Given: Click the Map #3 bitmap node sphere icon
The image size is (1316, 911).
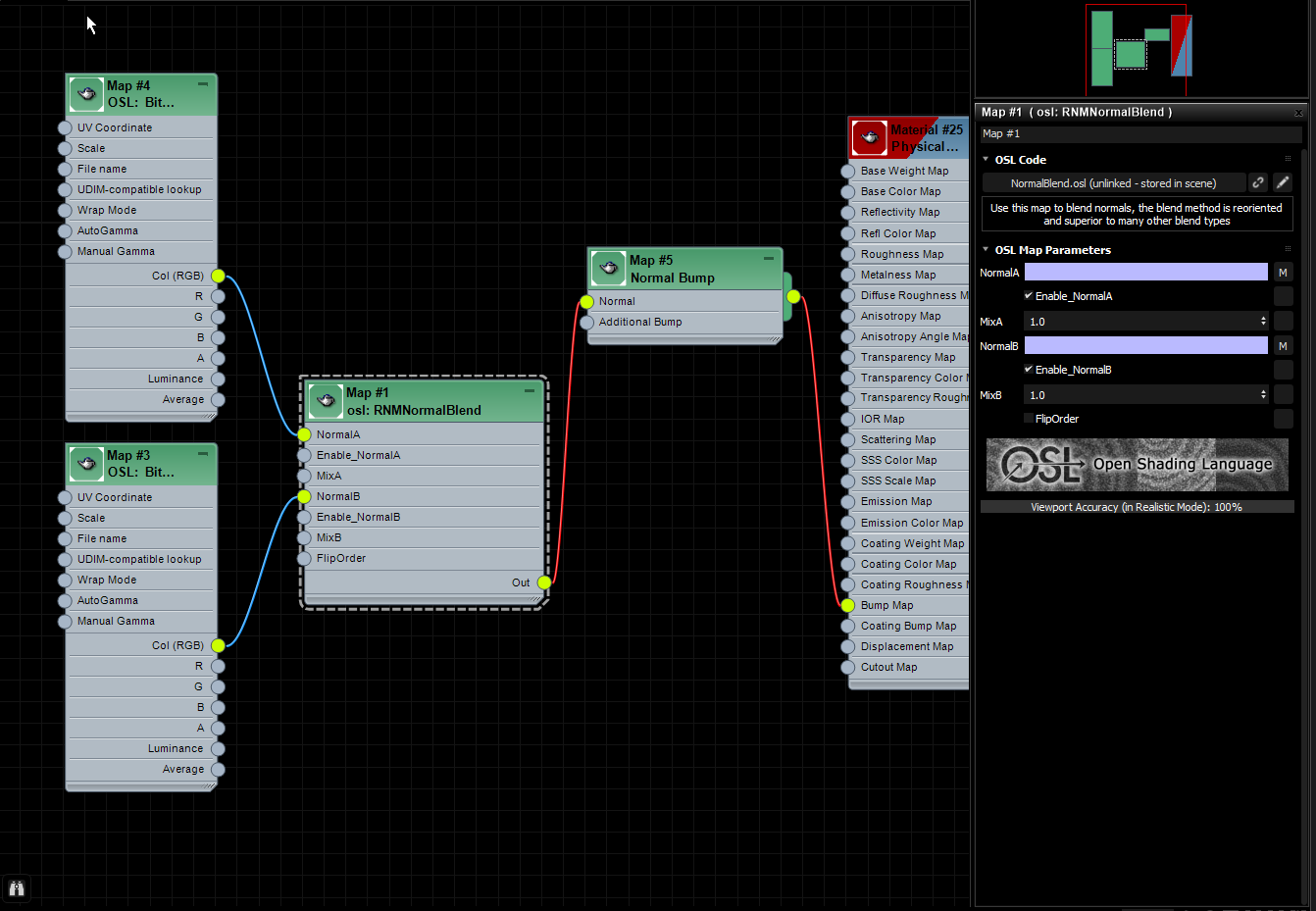Looking at the screenshot, I should (x=86, y=463).
